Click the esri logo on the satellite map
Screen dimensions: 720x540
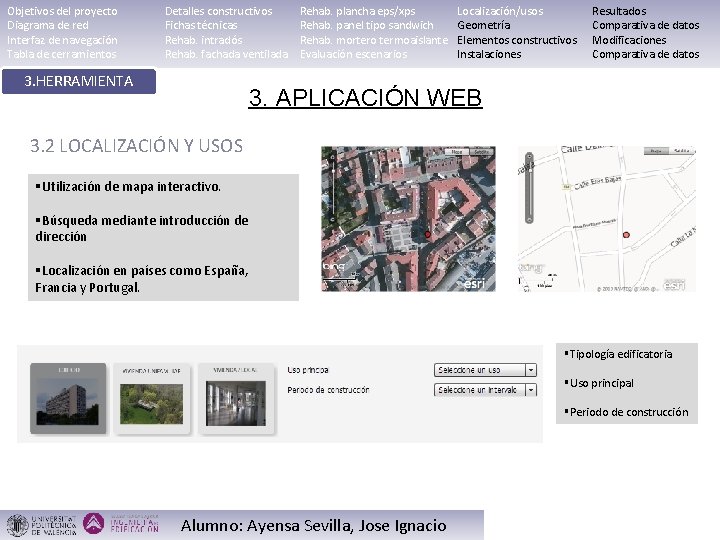click(473, 284)
